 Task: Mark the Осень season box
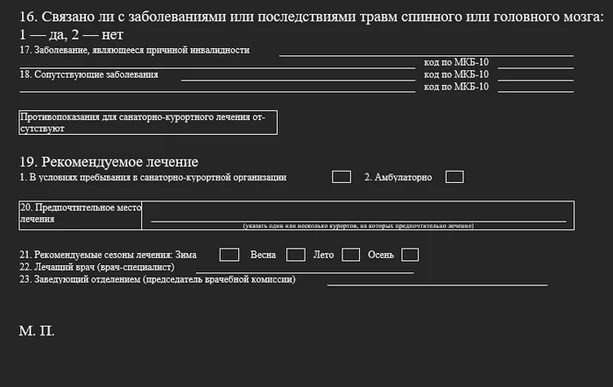(410, 254)
